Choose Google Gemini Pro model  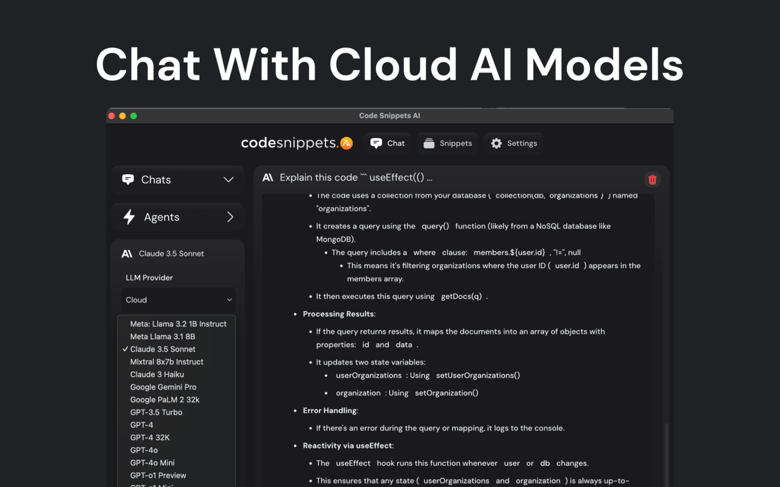click(x=163, y=387)
